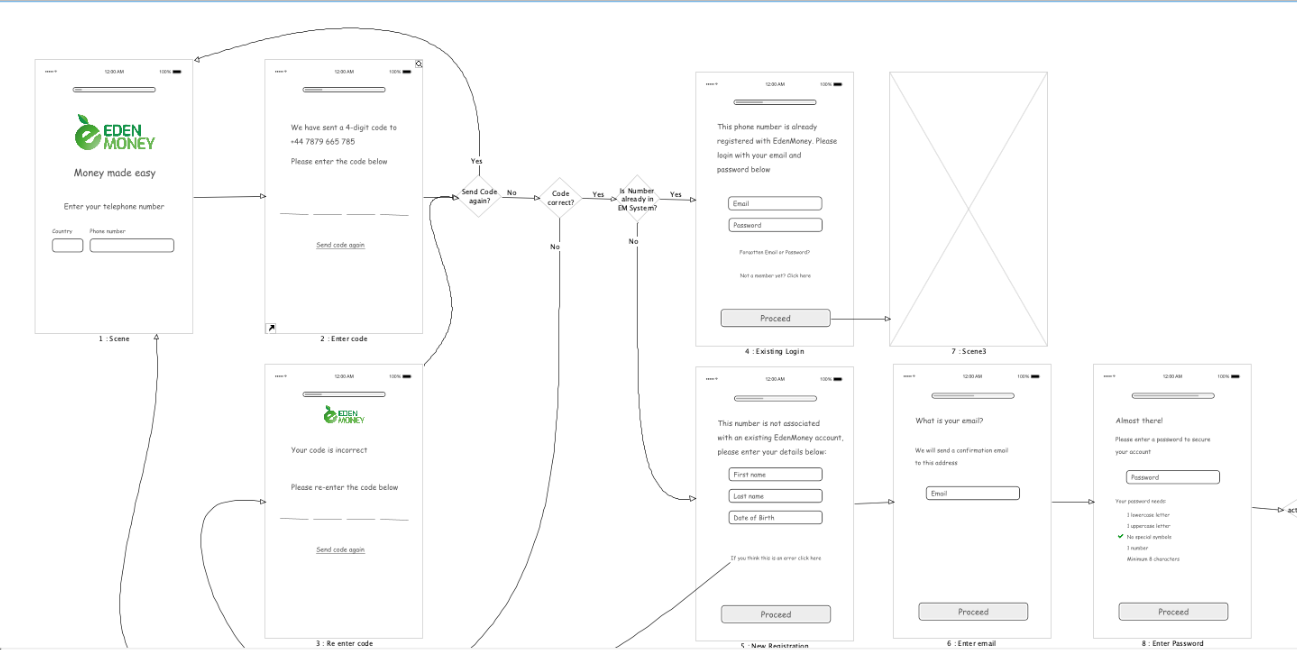Select the 'Is Number already in EM System?' diamond
The width and height of the screenshot is (1297, 650).
(x=637, y=198)
